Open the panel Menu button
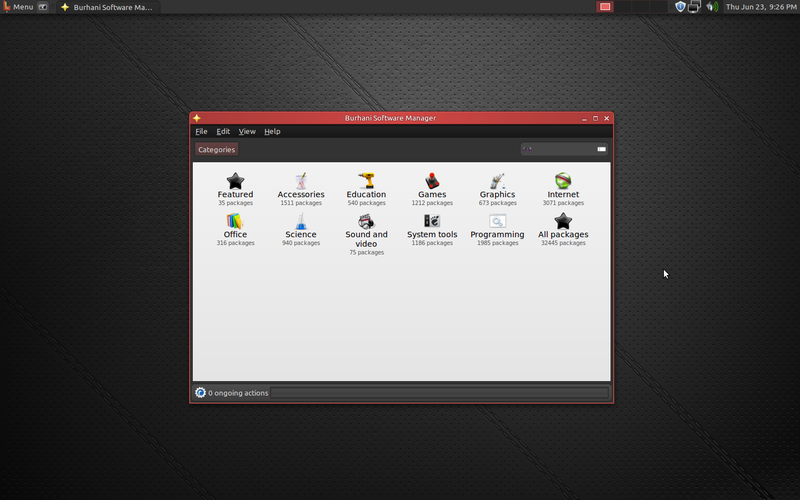 18,7
